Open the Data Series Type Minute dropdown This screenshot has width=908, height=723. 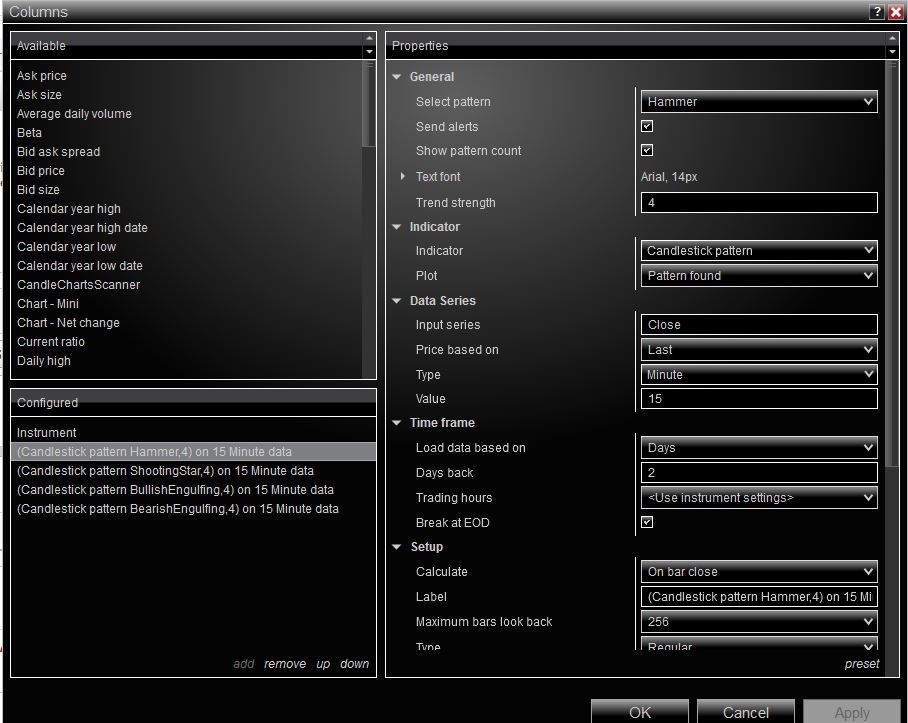point(759,375)
